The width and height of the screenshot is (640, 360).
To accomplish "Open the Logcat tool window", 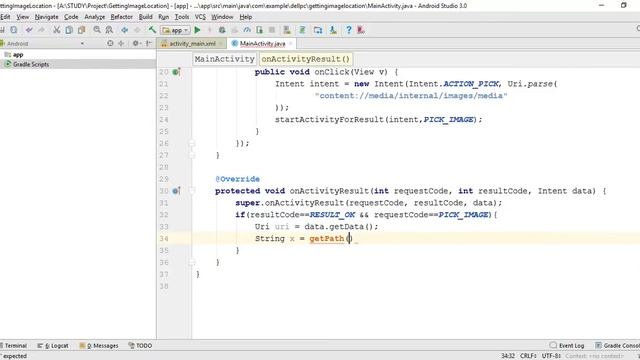I will click(x=53, y=346).
